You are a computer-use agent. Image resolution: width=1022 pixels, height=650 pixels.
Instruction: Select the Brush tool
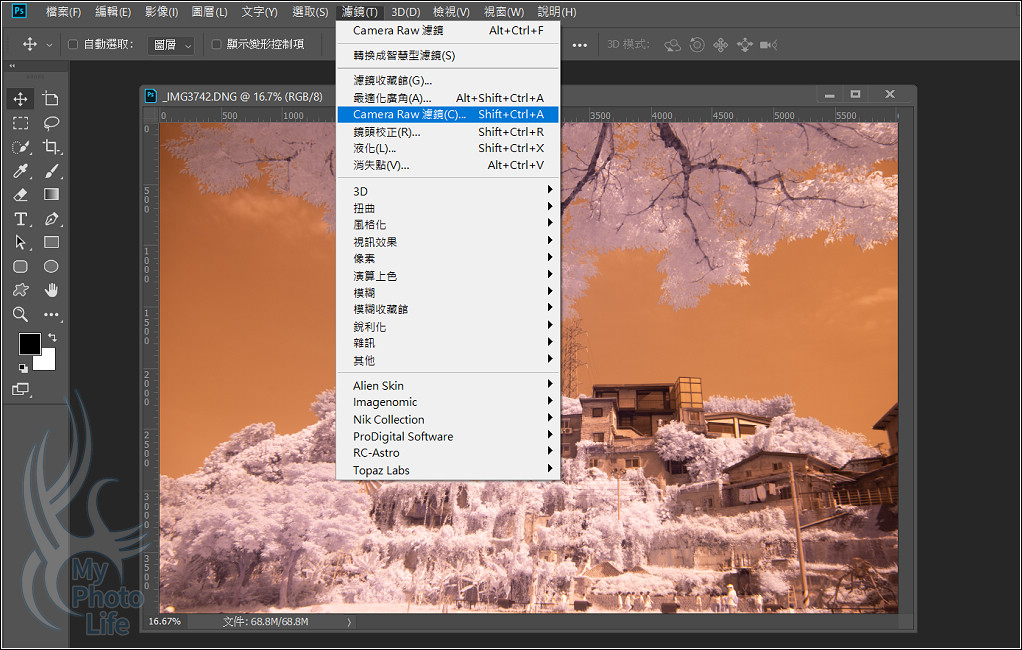point(51,171)
